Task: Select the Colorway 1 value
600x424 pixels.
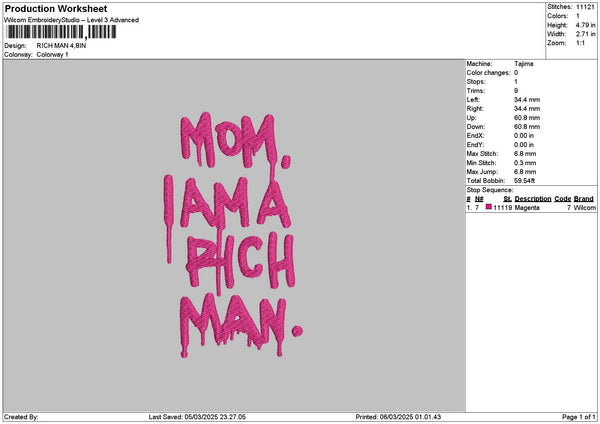Action: tap(52, 54)
